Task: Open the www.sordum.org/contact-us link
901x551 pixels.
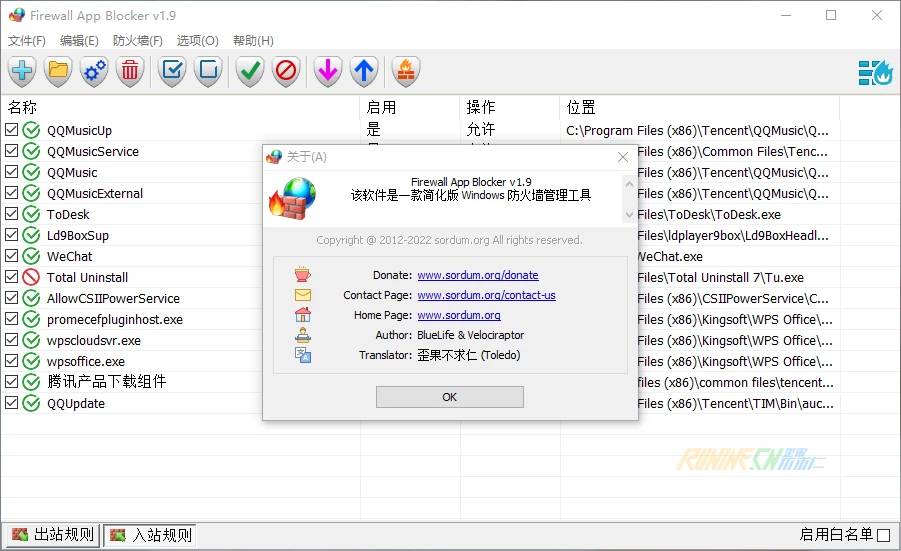Action: (x=486, y=295)
